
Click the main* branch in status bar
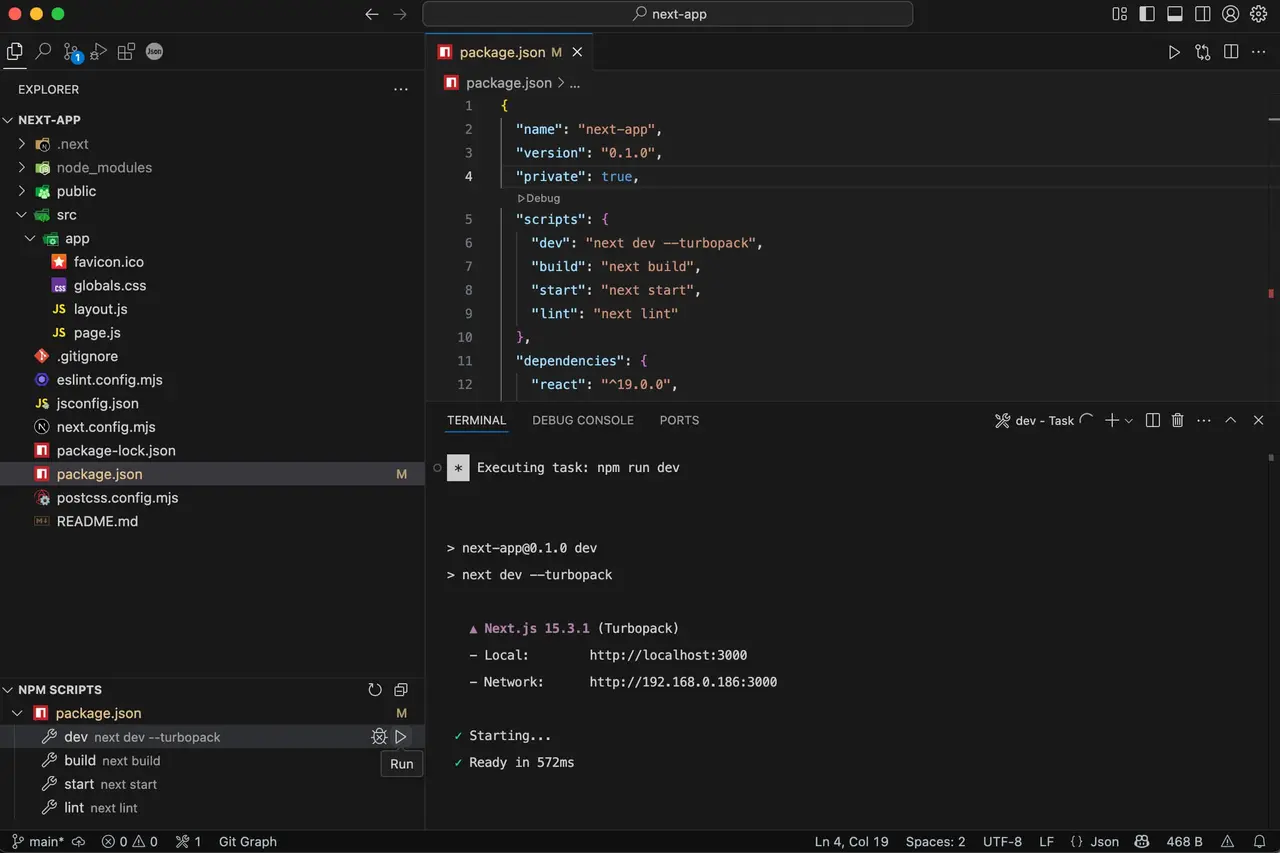[38, 842]
